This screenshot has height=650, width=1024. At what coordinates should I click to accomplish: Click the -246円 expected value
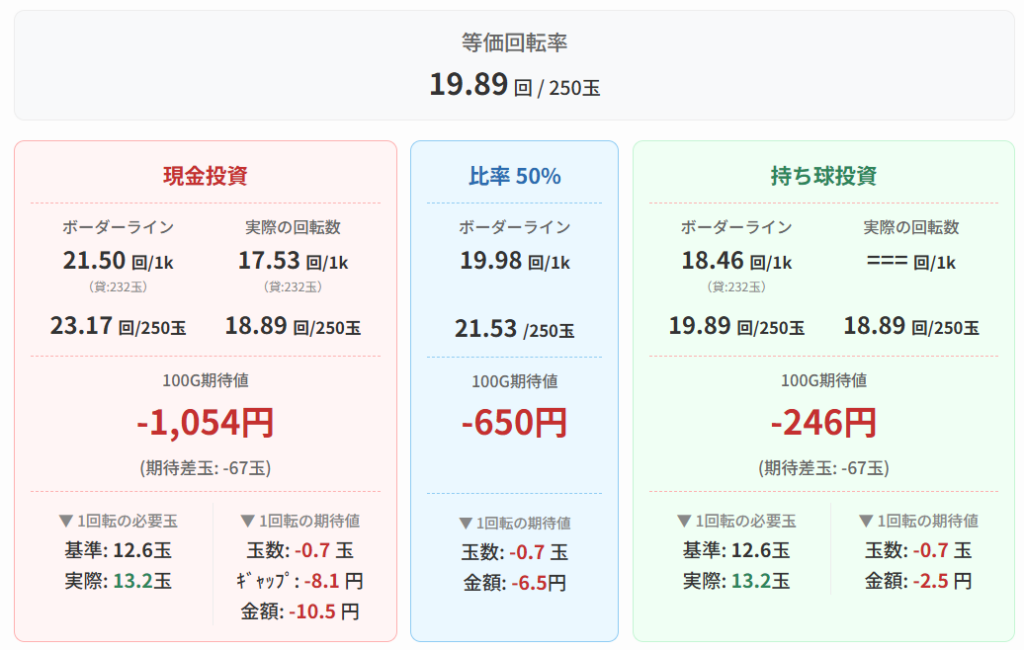tap(823, 423)
